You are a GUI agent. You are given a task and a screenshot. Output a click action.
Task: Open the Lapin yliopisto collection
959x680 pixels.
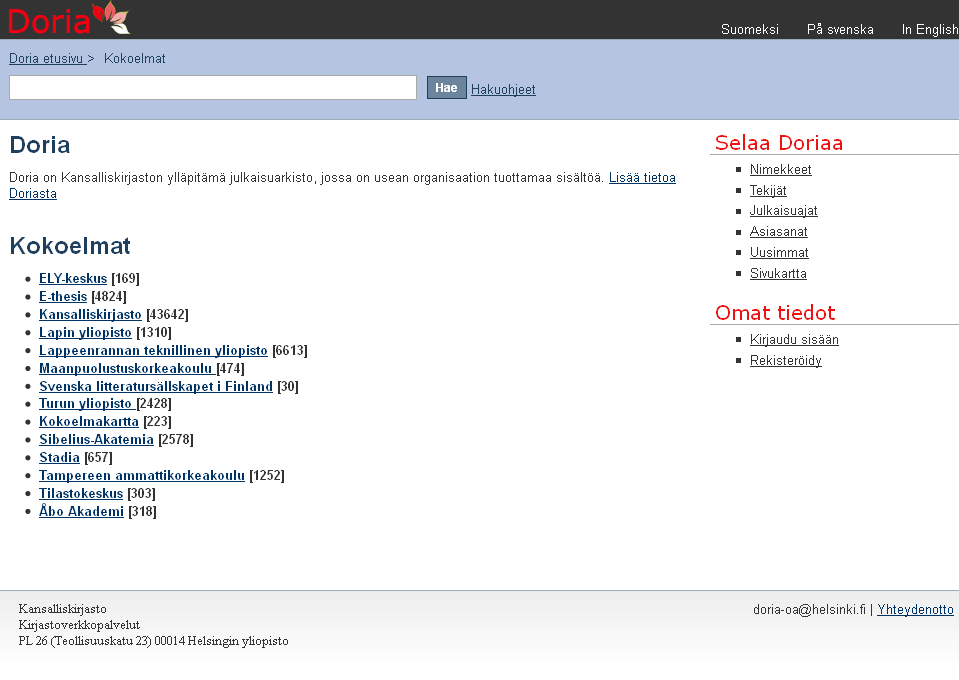(x=85, y=332)
